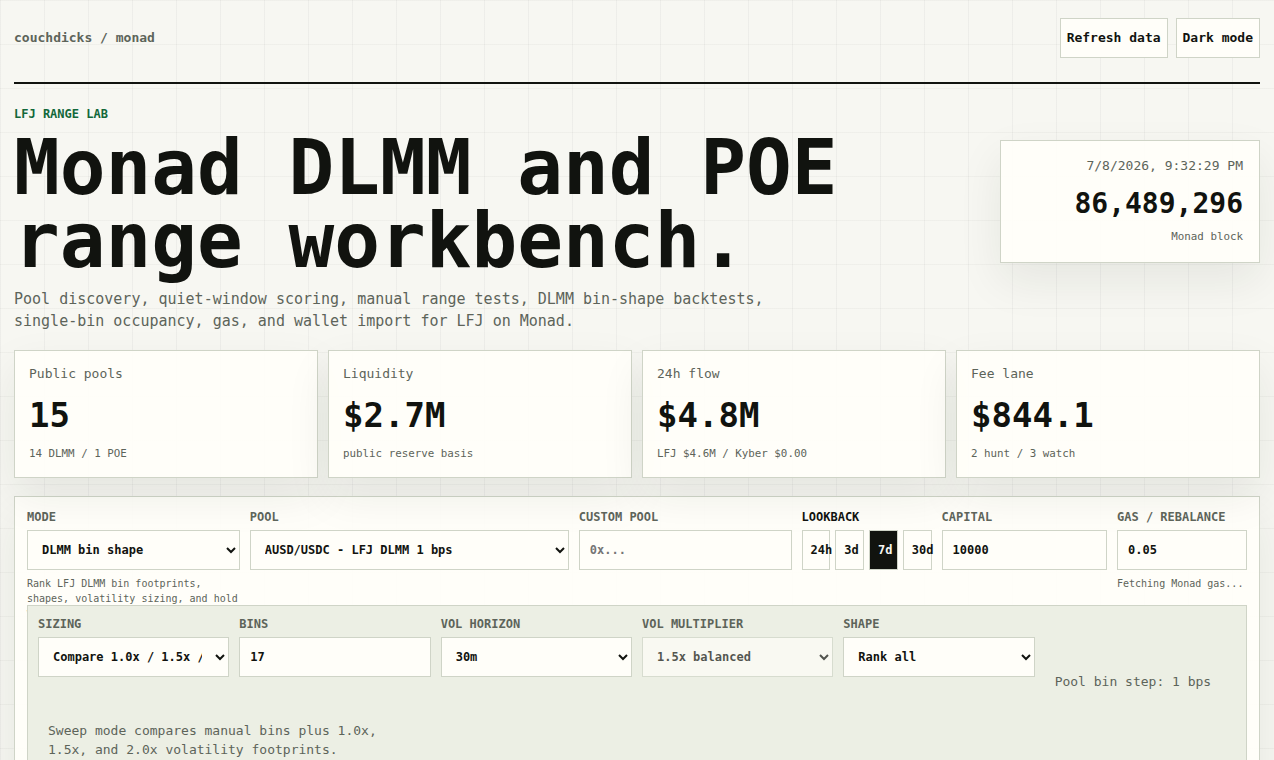The width and height of the screenshot is (1274, 760).
Task: Click the text 'Pool bin step: 1 bps'
Action: pyautogui.click(x=1133, y=682)
